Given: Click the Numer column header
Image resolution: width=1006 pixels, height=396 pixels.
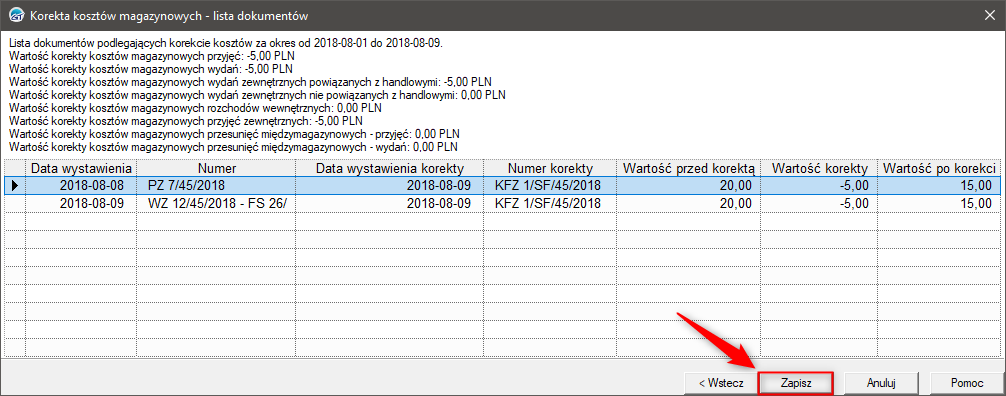Looking at the screenshot, I should pyautogui.click(x=217, y=168).
